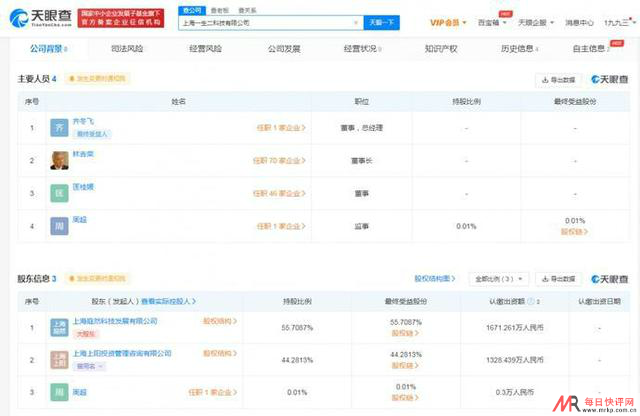The width and height of the screenshot is (640, 416).
Task: Expand the 百宝箱 menu
Action: click(492, 22)
